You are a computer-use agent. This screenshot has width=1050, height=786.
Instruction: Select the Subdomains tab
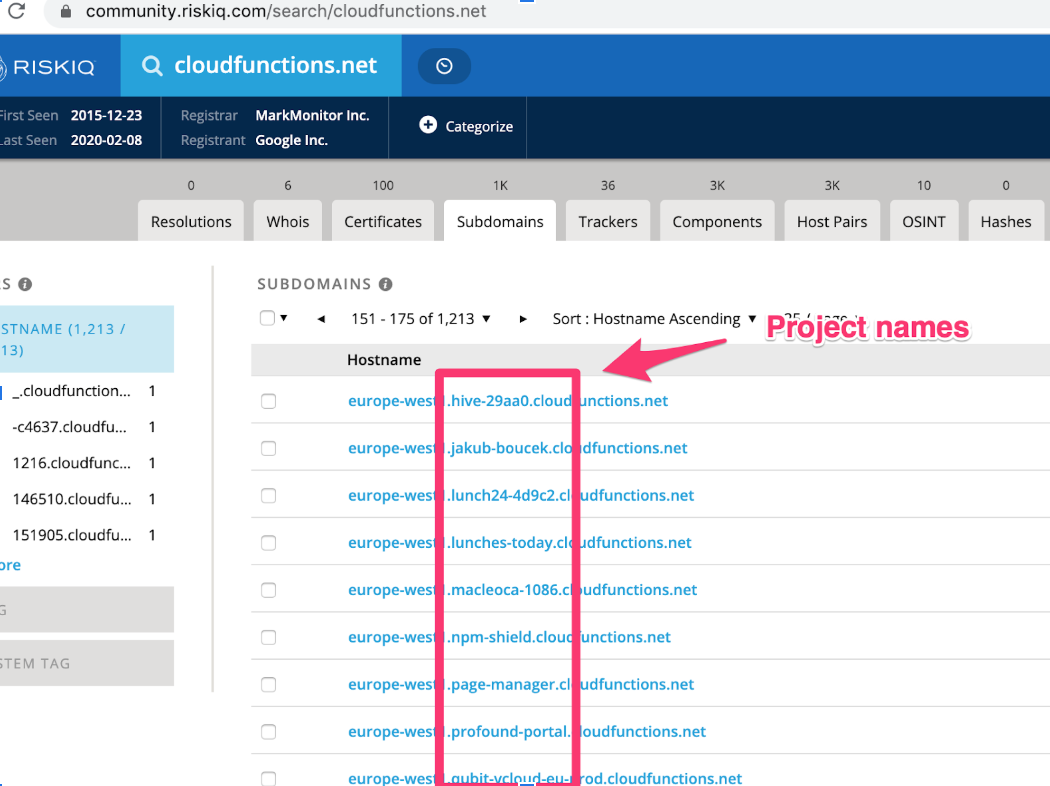click(500, 221)
